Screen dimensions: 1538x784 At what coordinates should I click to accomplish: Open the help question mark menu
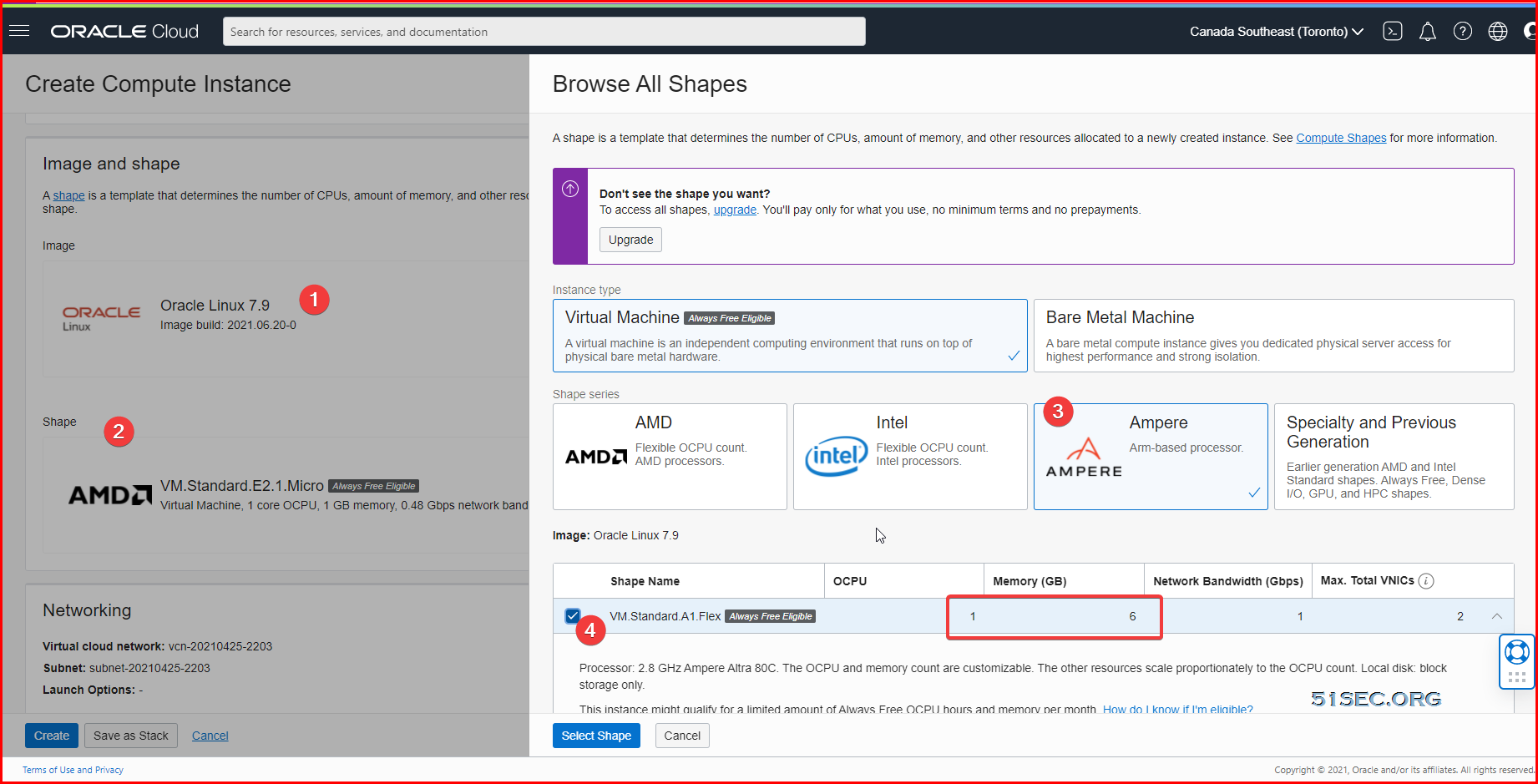[1463, 31]
